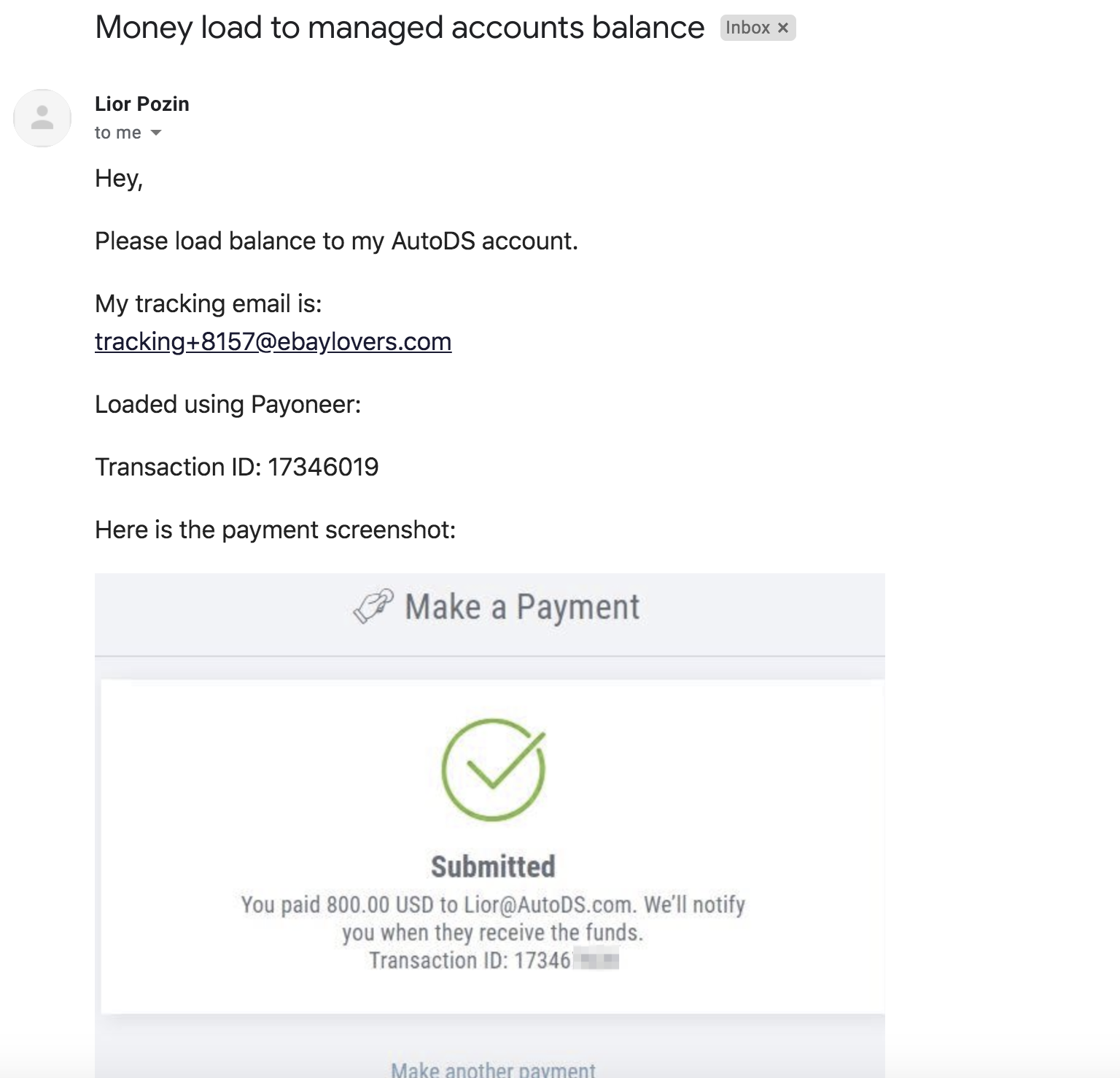Click the Make a Payment hand icon
This screenshot has width=1120, height=1078.
tap(373, 607)
